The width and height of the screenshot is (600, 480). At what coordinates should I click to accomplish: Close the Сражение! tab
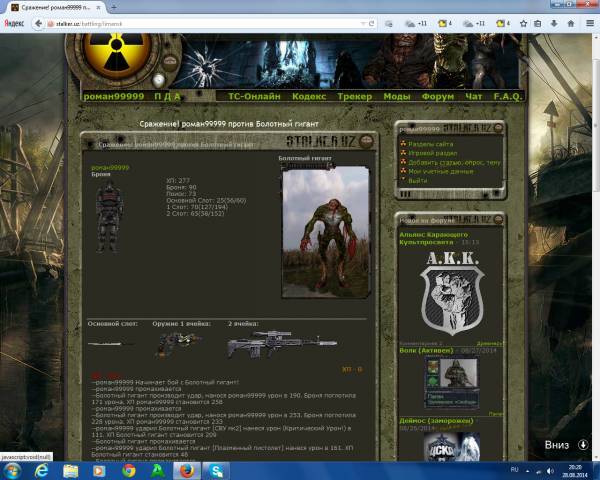click(98, 7)
